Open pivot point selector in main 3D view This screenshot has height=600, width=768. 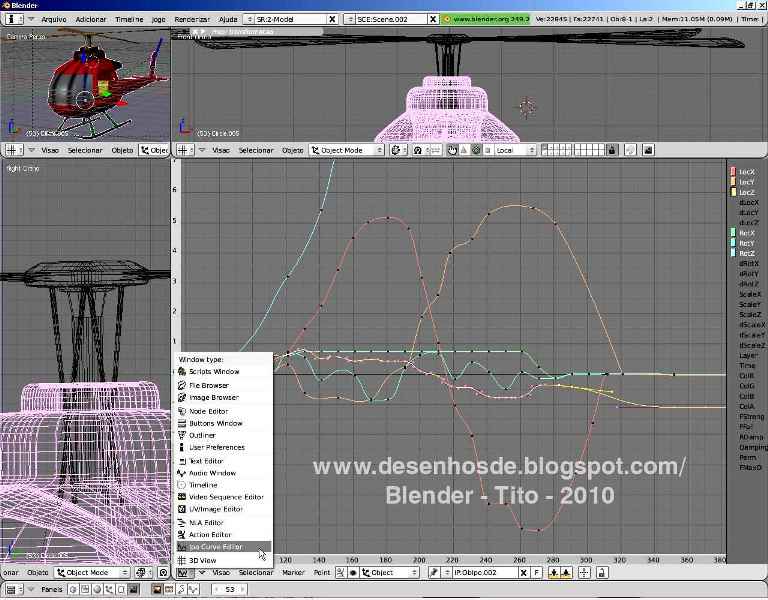[x=420, y=150]
